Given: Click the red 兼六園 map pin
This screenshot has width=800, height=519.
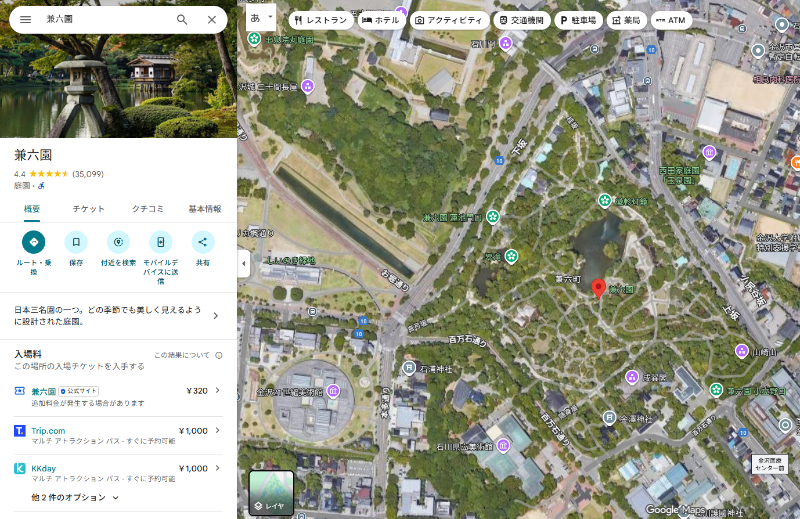Looking at the screenshot, I should pyautogui.click(x=598, y=288).
